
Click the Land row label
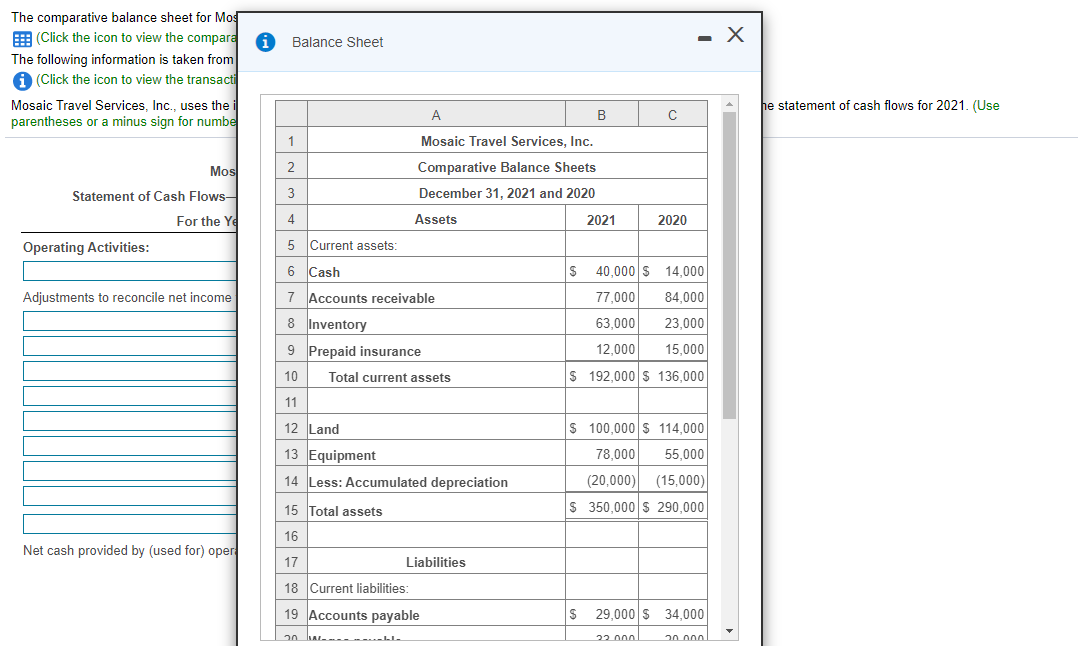point(324,429)
